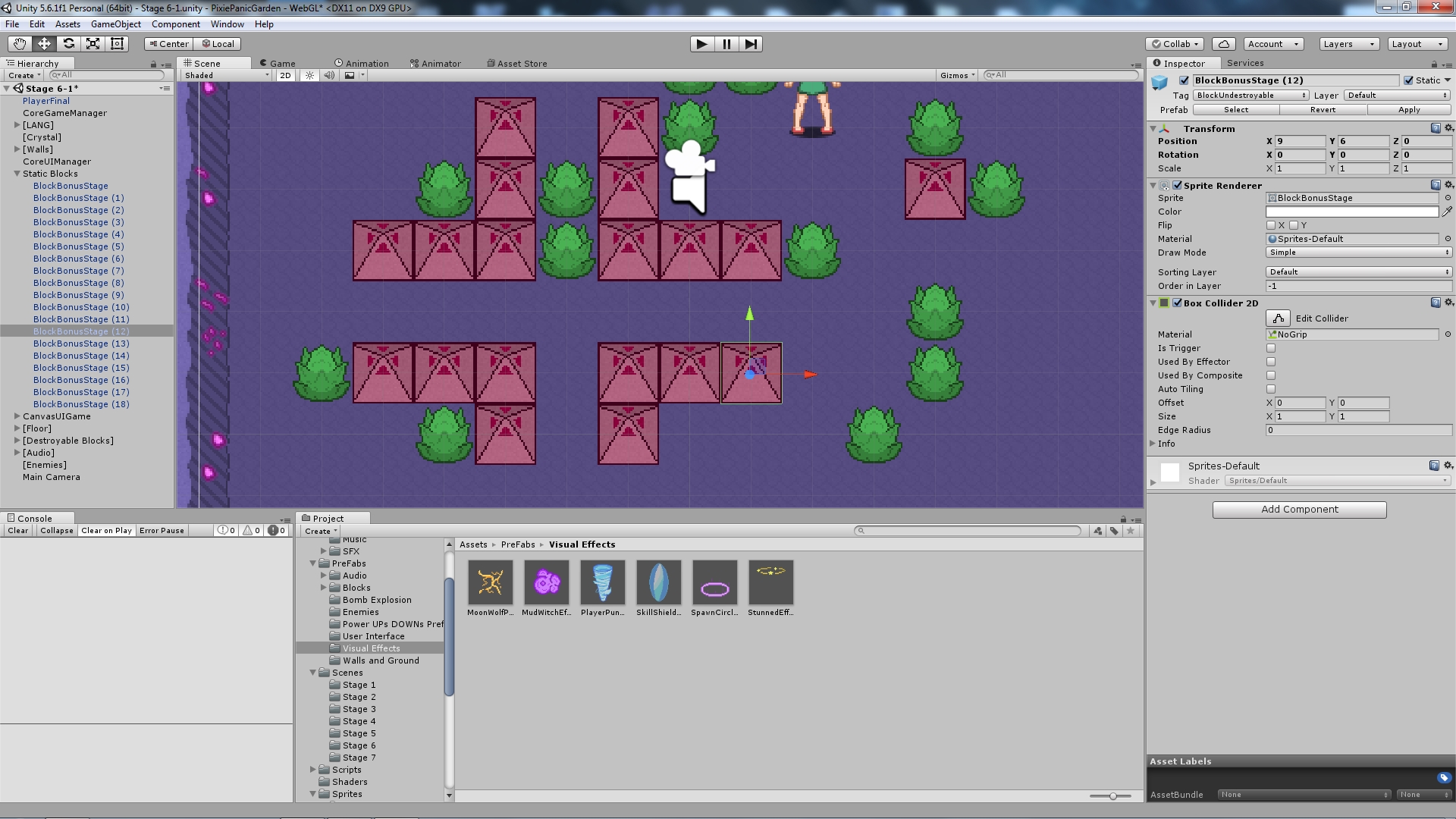The height and width of the screenshot is (819, 1456).
Task: Switch to Asset Store tab
Action: [x=516, y=64]
